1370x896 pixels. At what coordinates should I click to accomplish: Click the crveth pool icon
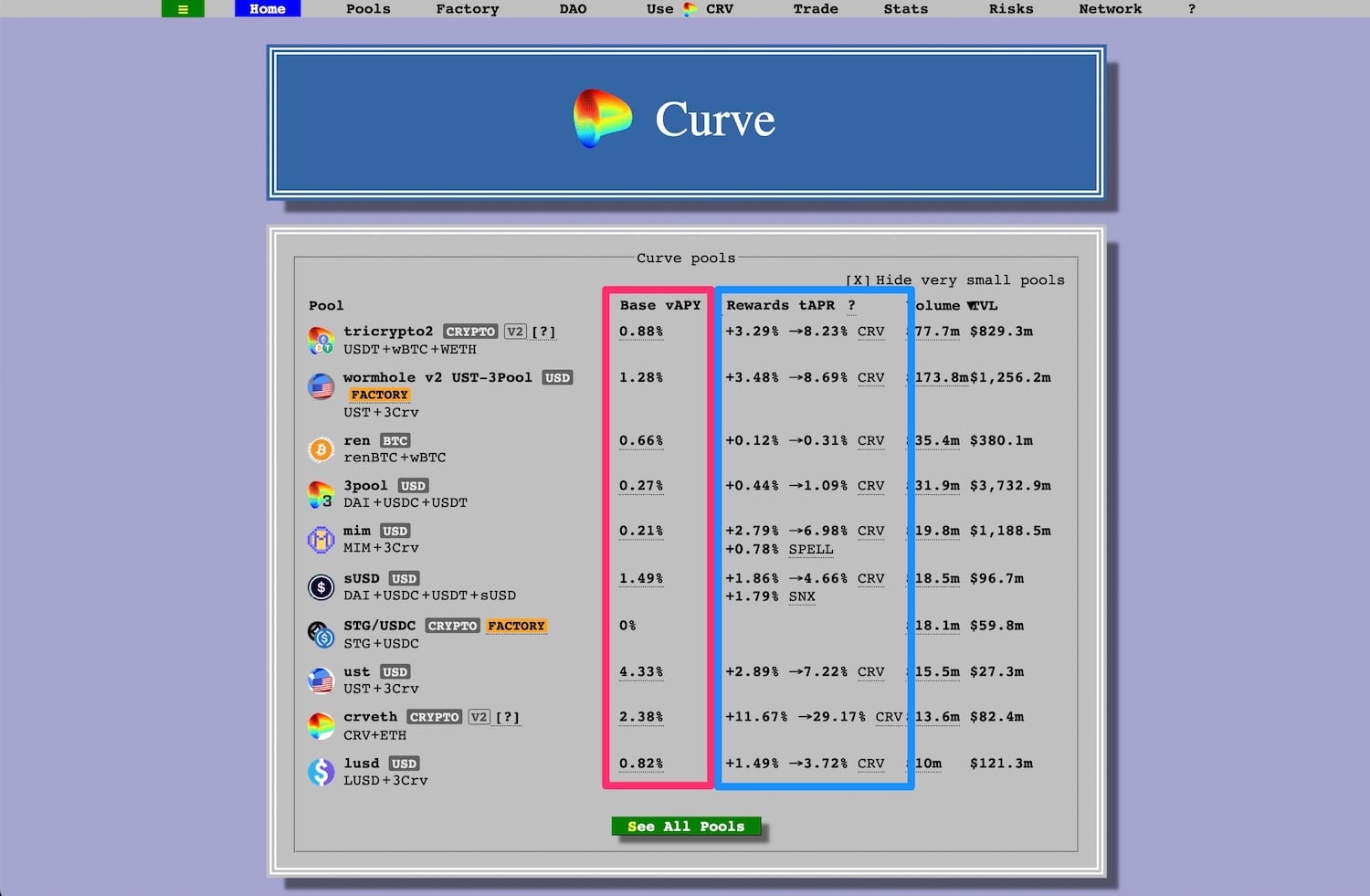point(321,726)
